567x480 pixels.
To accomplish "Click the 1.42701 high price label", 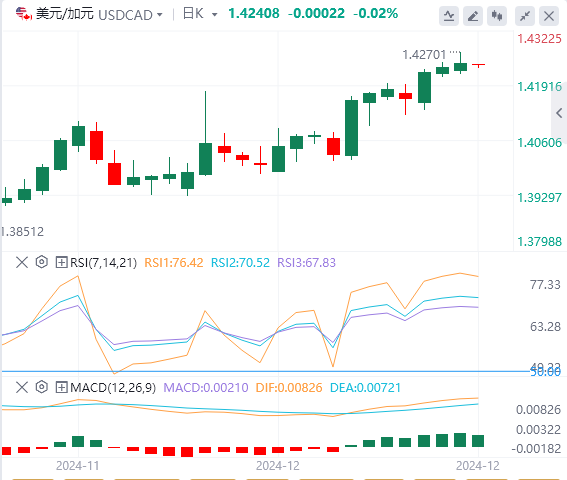I will pyautogui.click(x=424, y=55).
